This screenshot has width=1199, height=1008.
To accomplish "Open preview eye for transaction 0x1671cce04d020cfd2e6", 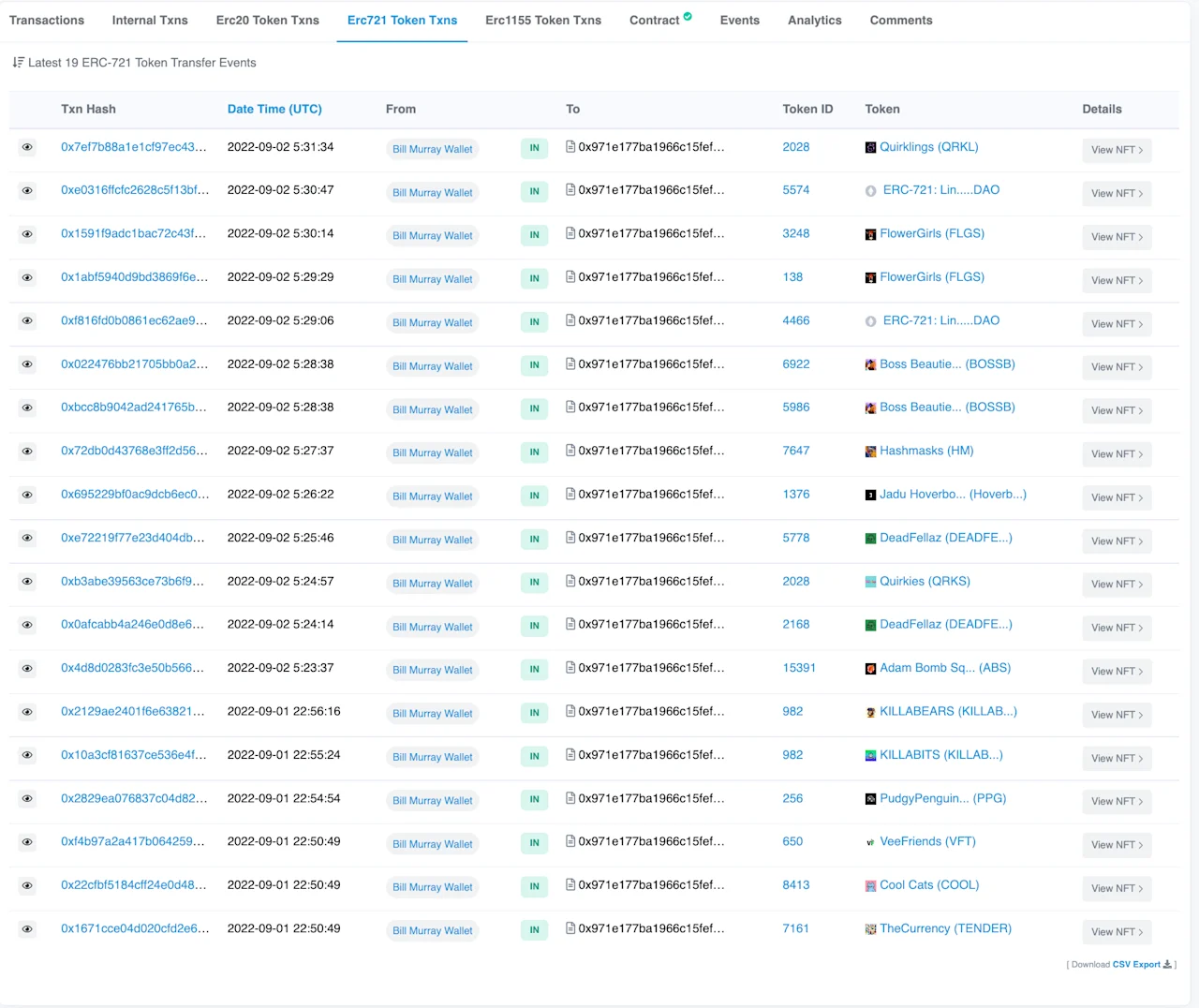I will click(27, 928).
